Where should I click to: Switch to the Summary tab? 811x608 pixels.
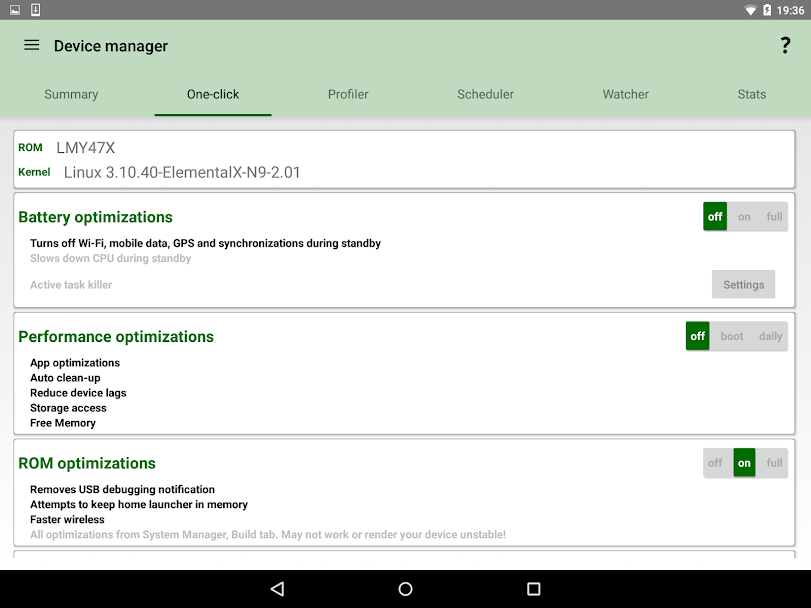pos(71,94)
